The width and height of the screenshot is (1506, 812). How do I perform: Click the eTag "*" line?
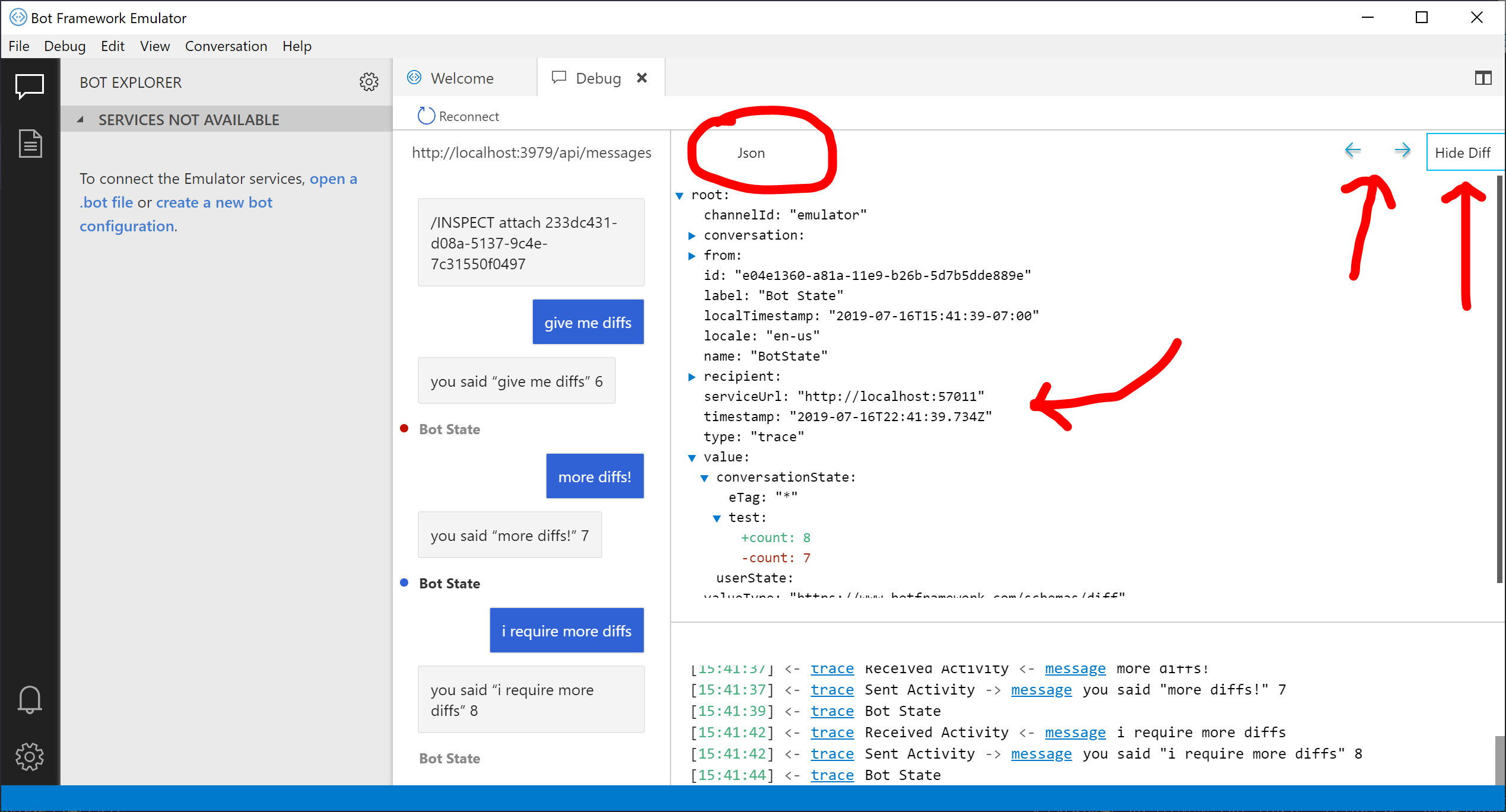pyautogui.click(x=762, y=497)
